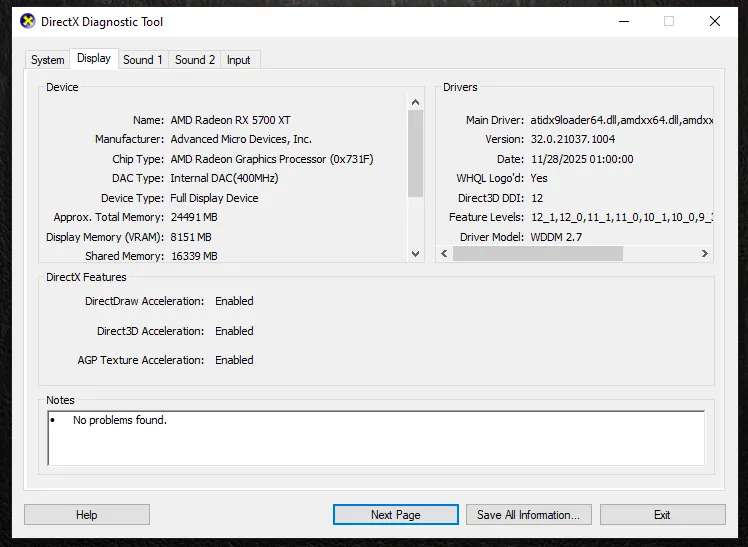
Task: Click DirectDraw Acceleration Enabled value
Action: 234,301
